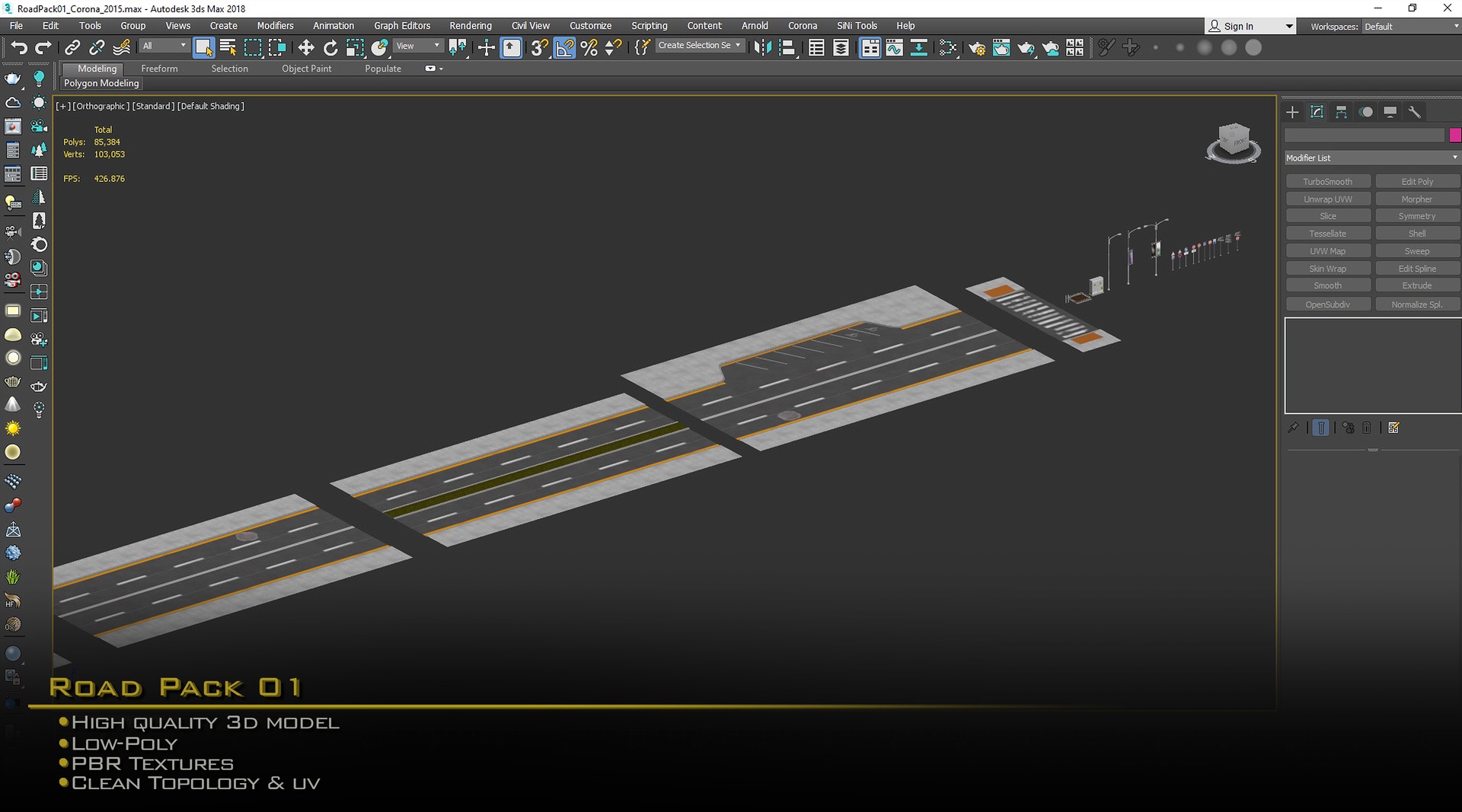Select the Select and Link tool
This screenshot has width=1462, height=812.
click(x=72, y=48)
